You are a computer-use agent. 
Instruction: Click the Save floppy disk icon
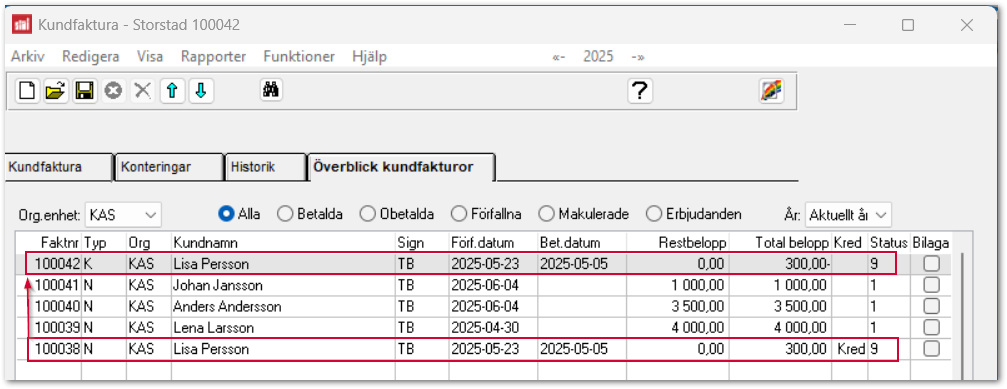click(85, 91)
